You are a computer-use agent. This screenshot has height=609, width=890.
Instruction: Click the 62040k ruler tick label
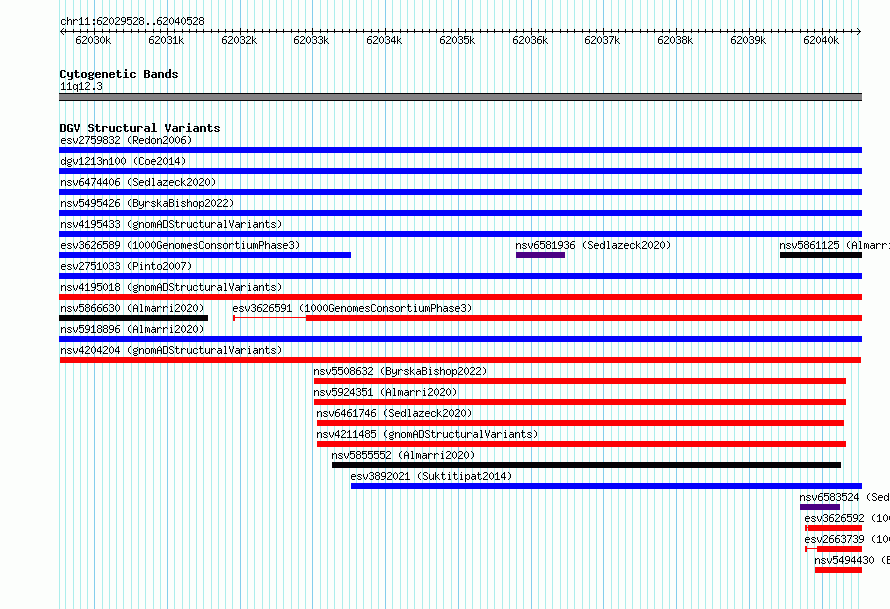click(x=821, y=40)
